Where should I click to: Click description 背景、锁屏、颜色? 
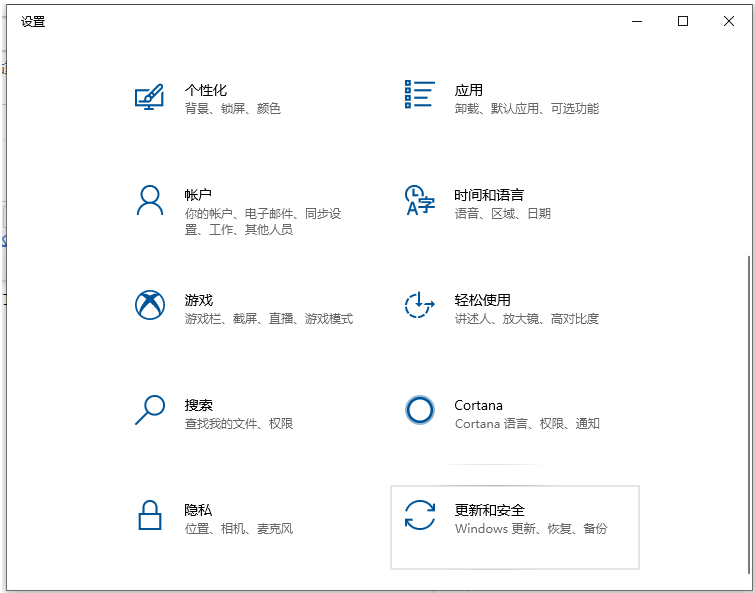click(233, 108)
